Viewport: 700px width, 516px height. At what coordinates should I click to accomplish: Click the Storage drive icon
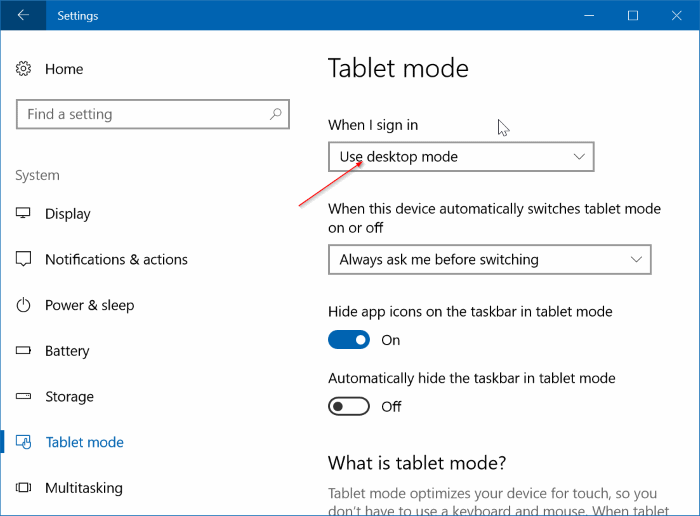pos(23,396)
